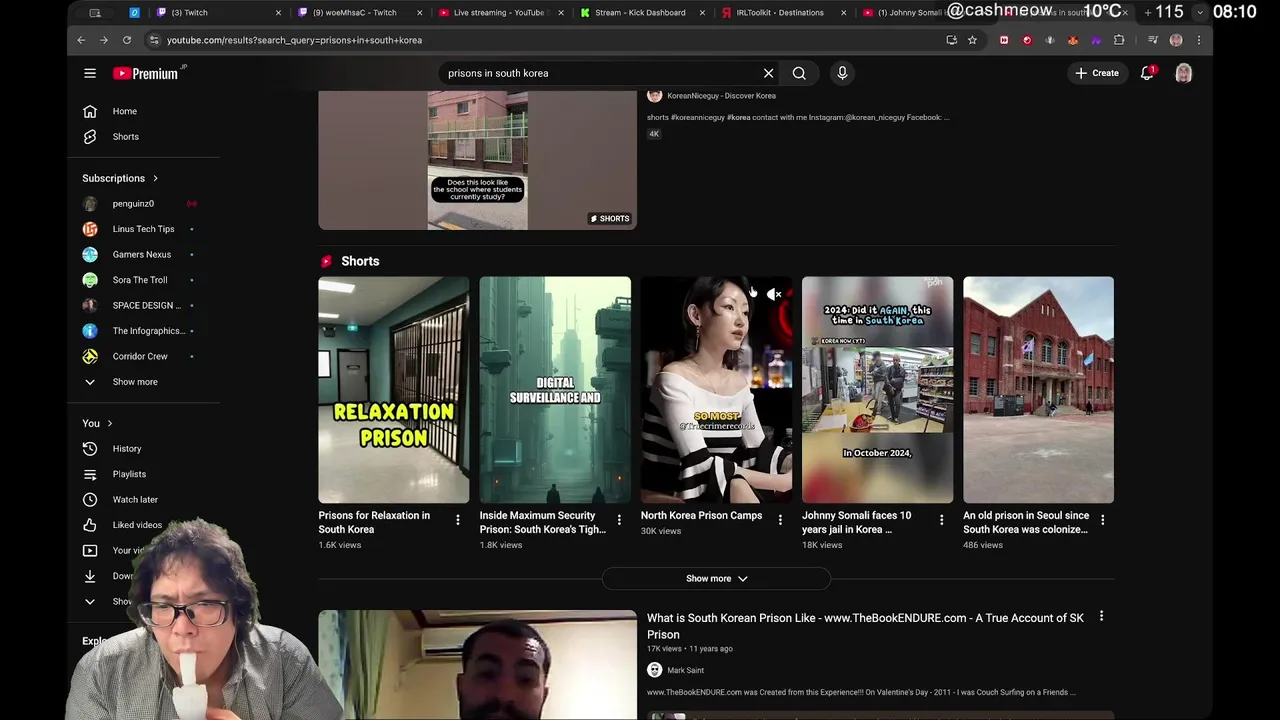This screenshot has width=1280, height=720.
Task: Open options for old prison in Seoul short
Action: tap(1102, 520)
